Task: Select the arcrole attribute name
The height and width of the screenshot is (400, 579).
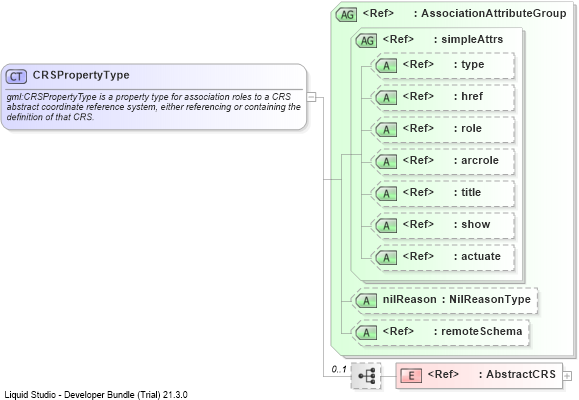Action: coord(480,160)
